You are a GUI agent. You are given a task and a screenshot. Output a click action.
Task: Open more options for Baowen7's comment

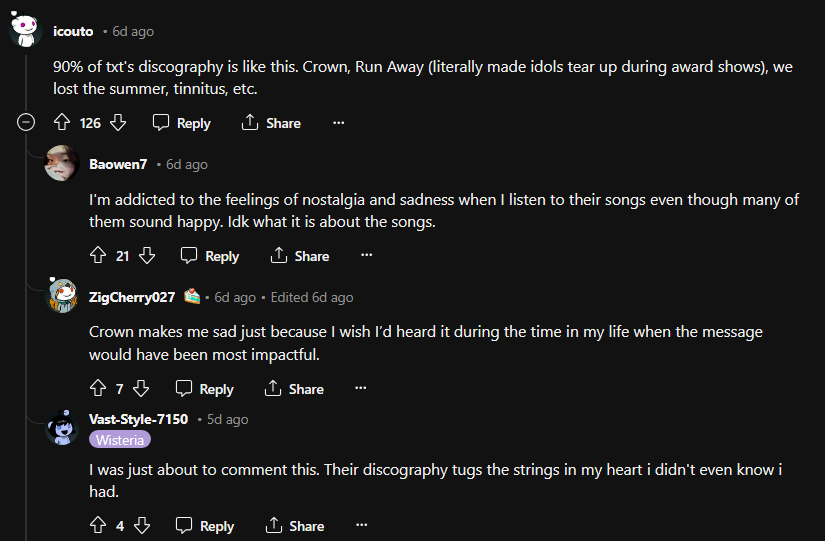pyautogui.click(x=366, y=256)
